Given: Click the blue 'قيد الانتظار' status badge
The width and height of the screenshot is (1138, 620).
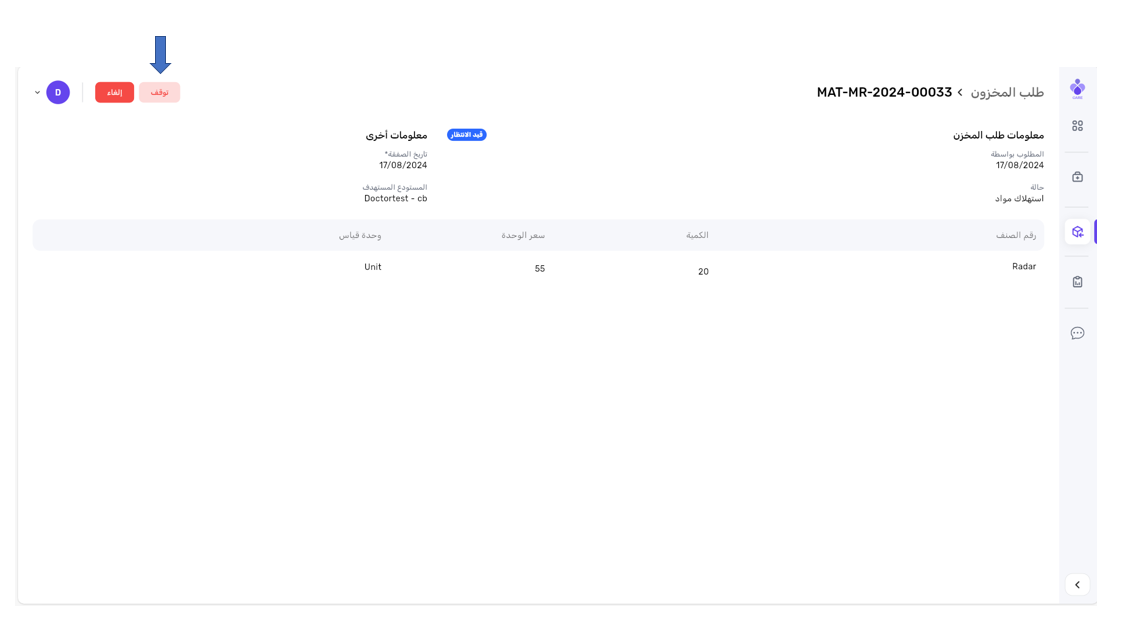Looking at the screenshot, I should point(466,135).
